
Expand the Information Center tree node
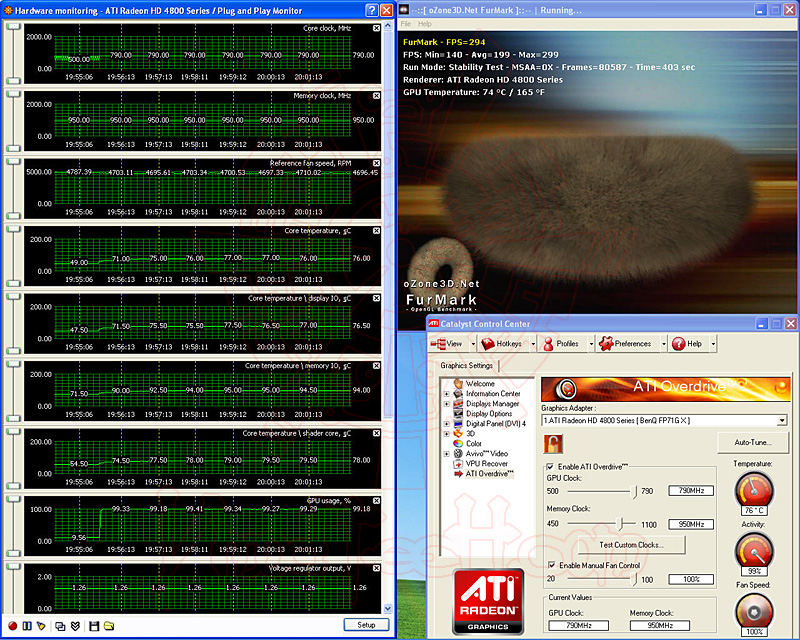click(x=446, y=393)
